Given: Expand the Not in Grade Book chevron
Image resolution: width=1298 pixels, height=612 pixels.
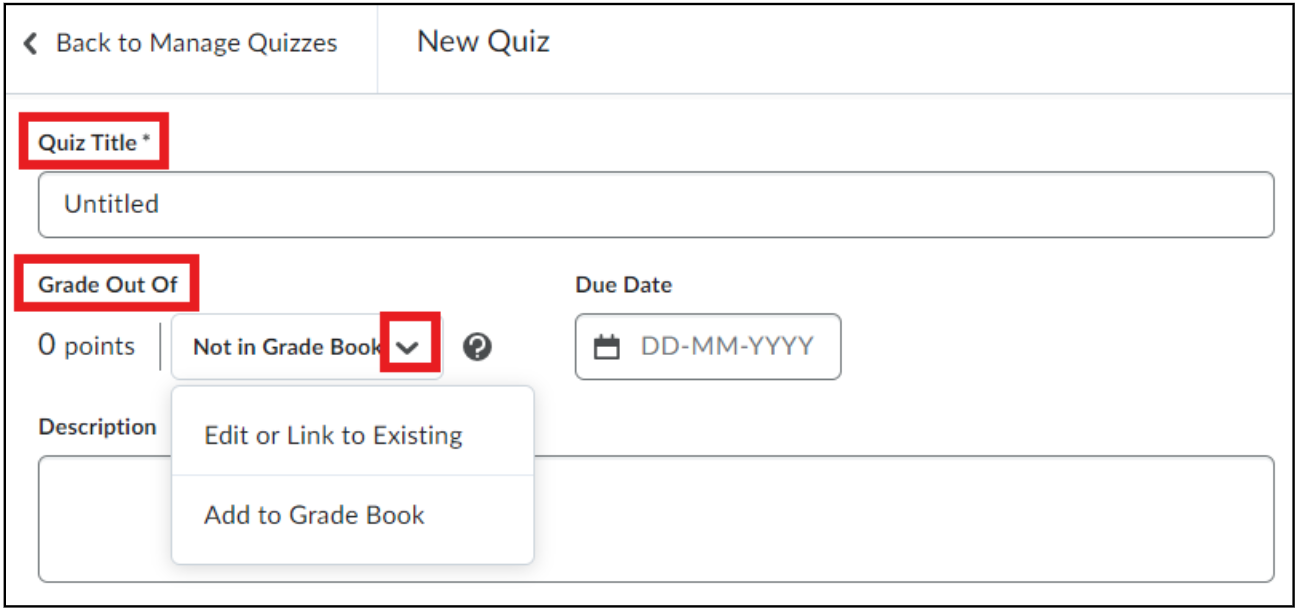Looking at the screenshot, I should pyautogui.click(x=407, y=347).
